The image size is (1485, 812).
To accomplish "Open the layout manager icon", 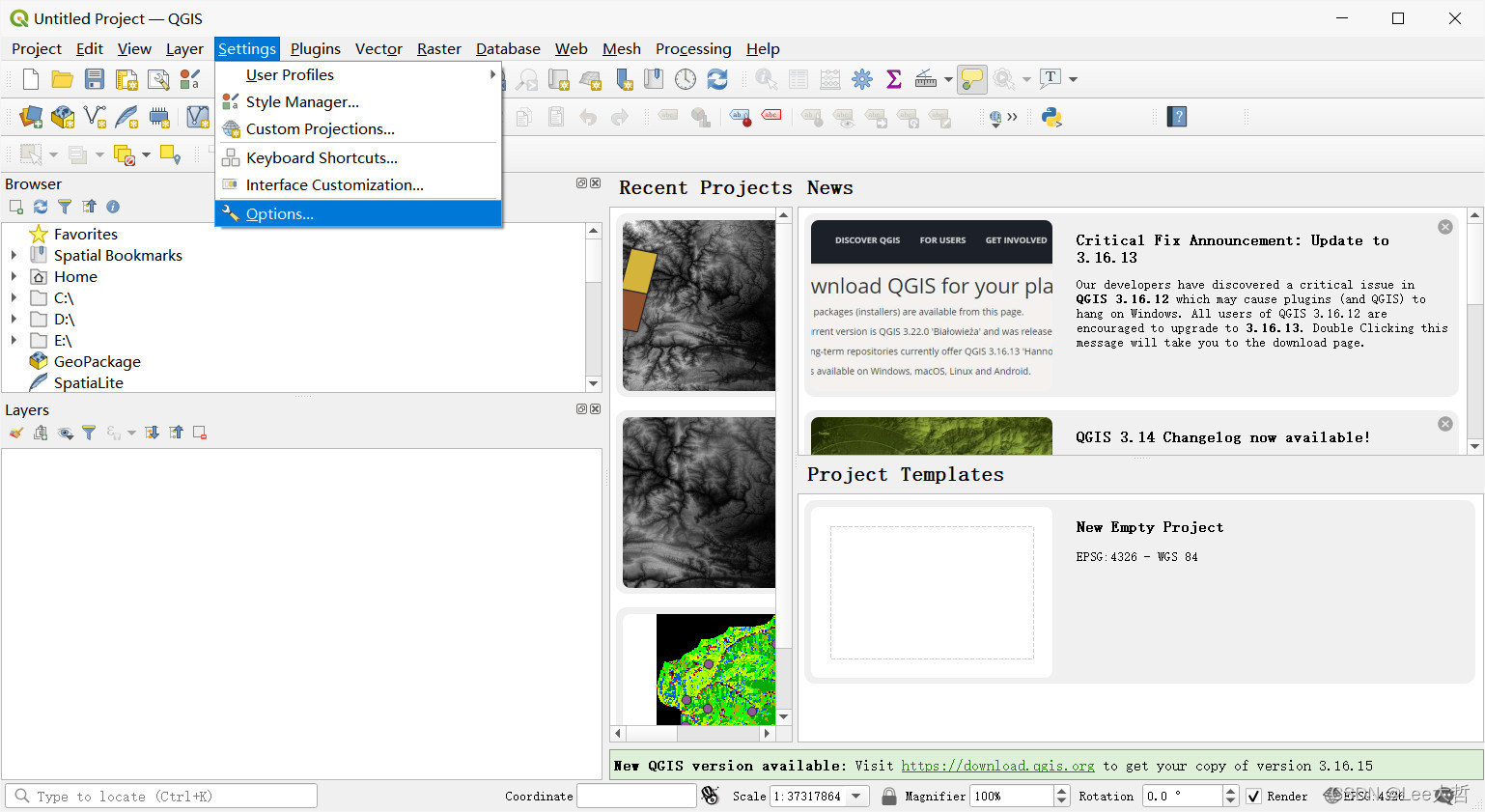I will (x=158, y=79).
